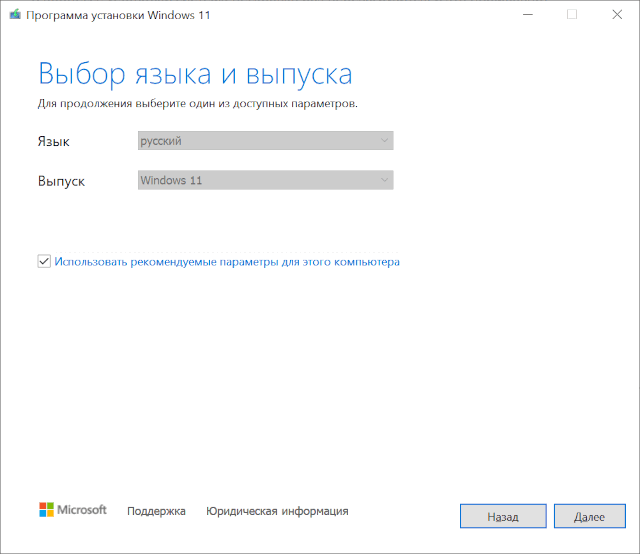640x554 pixels.
Task: Open the Юридическая информация link
Action: (277, 511)
